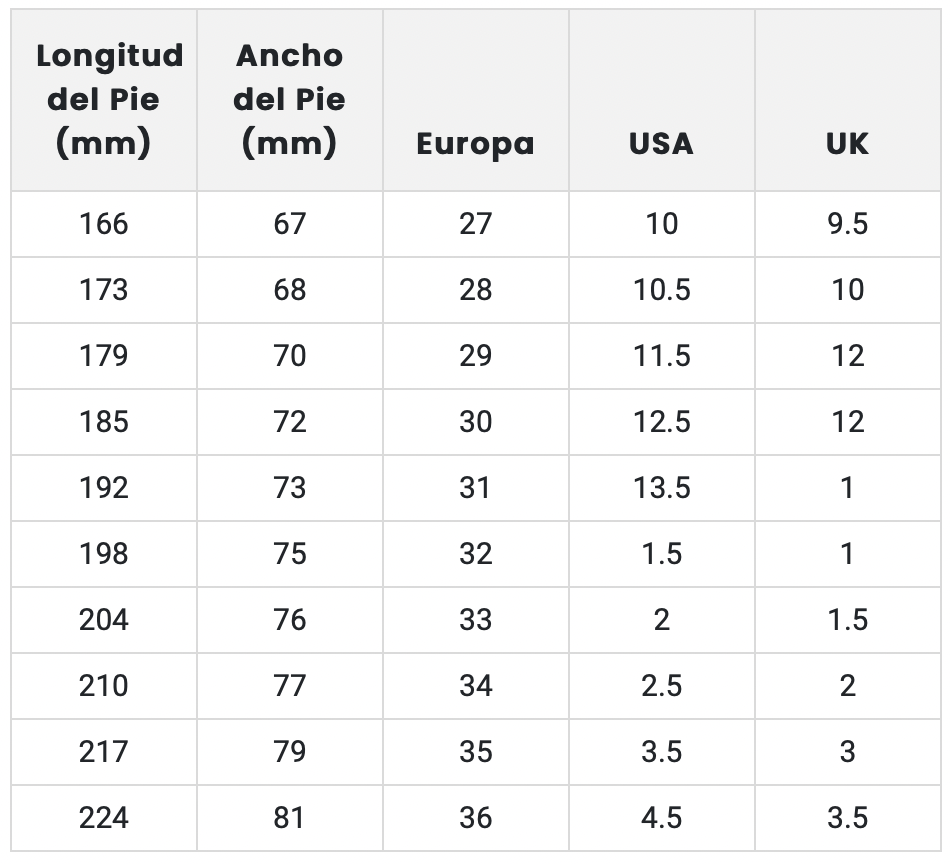Select the foot width cell 68
This screenshot has width=950, height=864.
pyautogui.click(x=290, y=289)
